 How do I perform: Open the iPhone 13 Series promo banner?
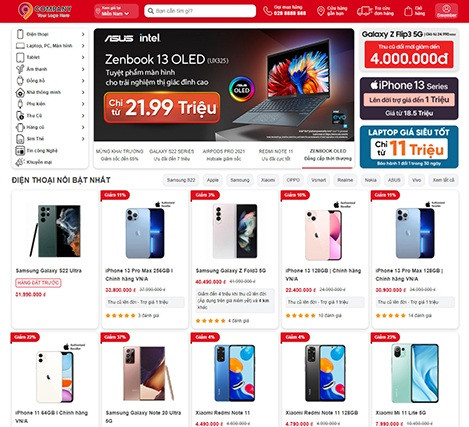coord(409,99)
